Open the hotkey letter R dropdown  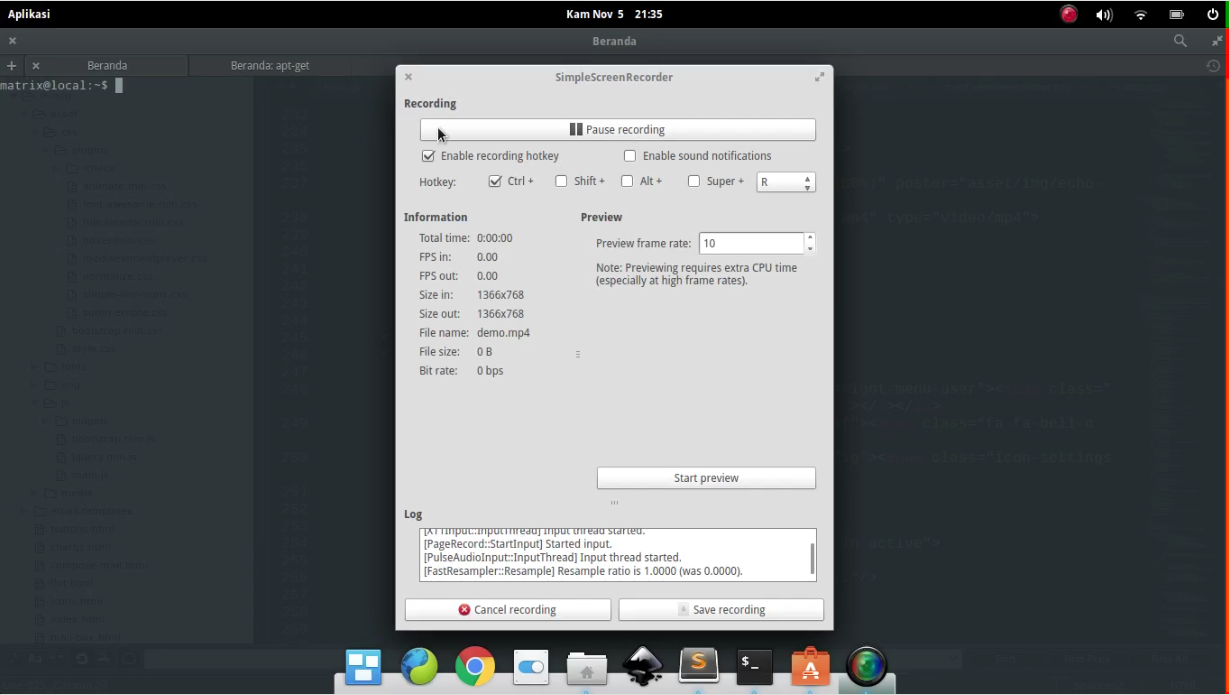click(786, 182)
